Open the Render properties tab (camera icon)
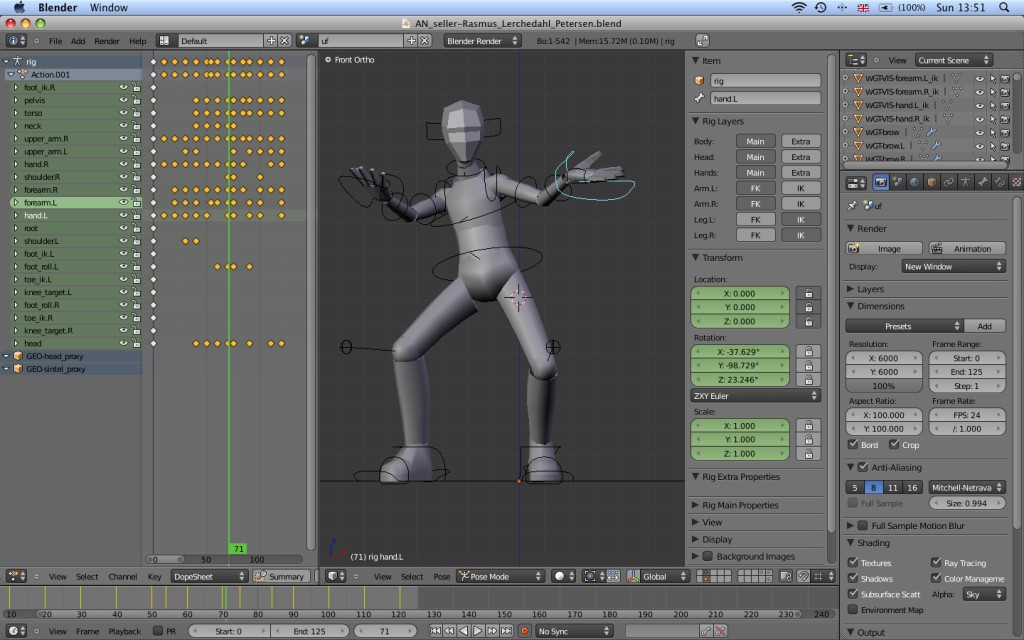 click(x=881, y=182)
